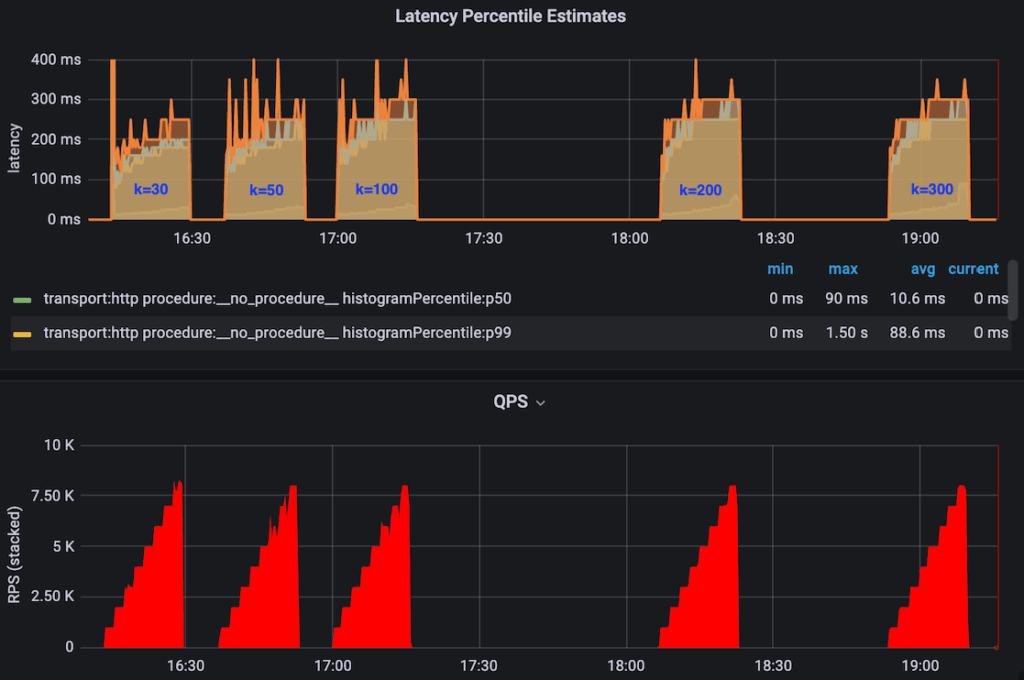Select the k=300 annotation on latency graph
Image resolution: width=1024 pixels, height=680 pixels.
pyautogui.click(x=932, y=188)
